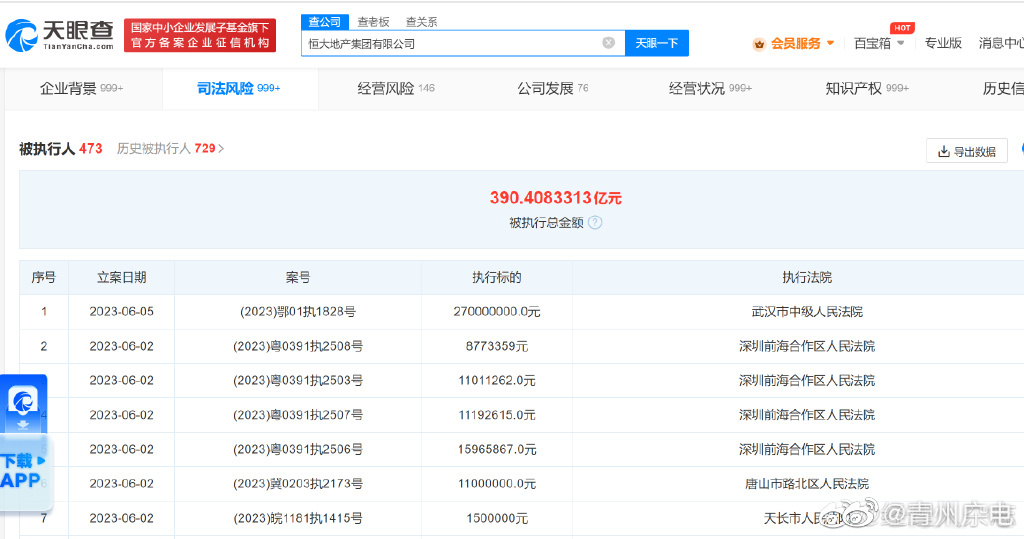
Task: Click the 天眼一下 search button
Action: 656,43
